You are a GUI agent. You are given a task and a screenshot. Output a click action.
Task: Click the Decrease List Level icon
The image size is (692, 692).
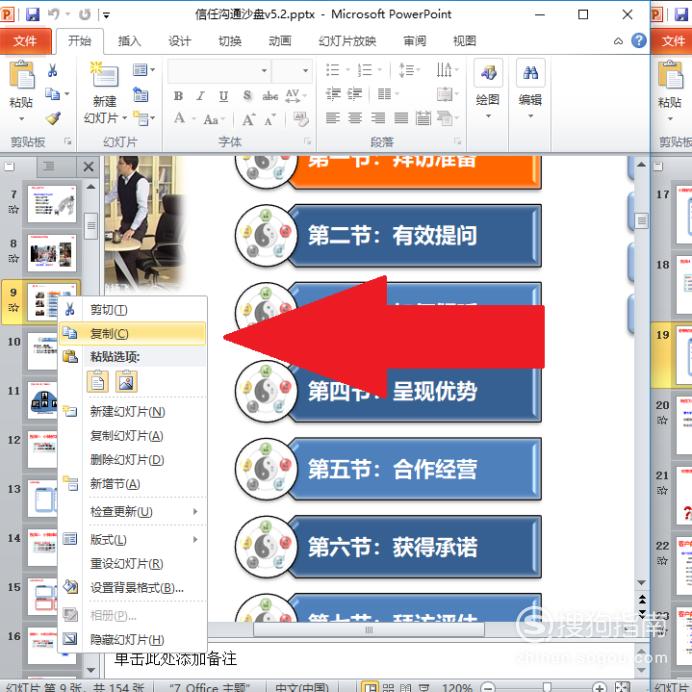pyautogui.click(x=333, y=94)
